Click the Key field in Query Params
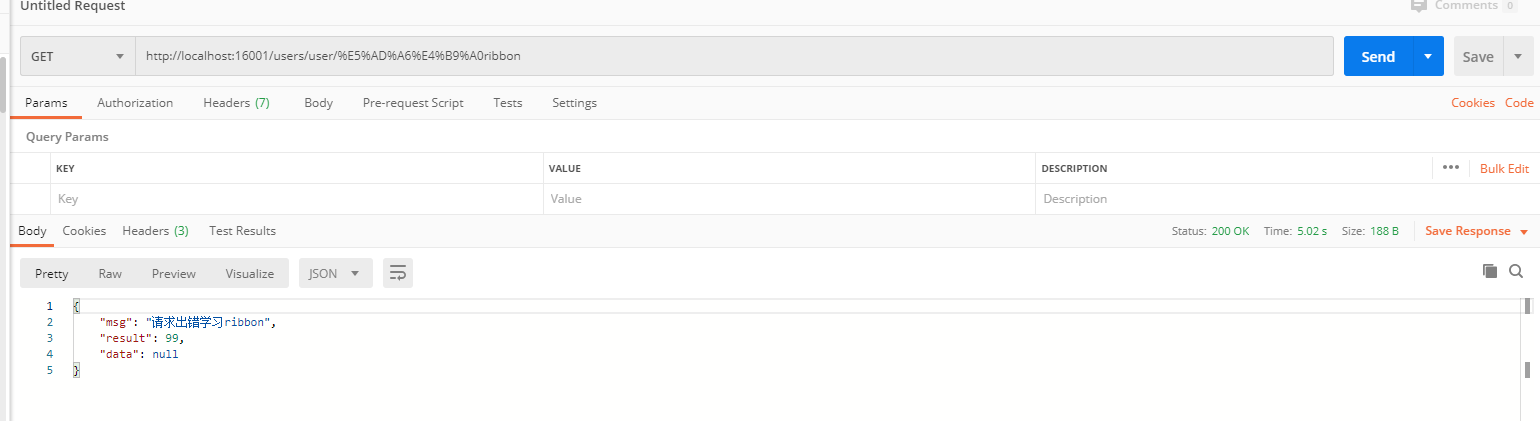The width and height of the screenshot is (1540, 421). coord(296,199)
